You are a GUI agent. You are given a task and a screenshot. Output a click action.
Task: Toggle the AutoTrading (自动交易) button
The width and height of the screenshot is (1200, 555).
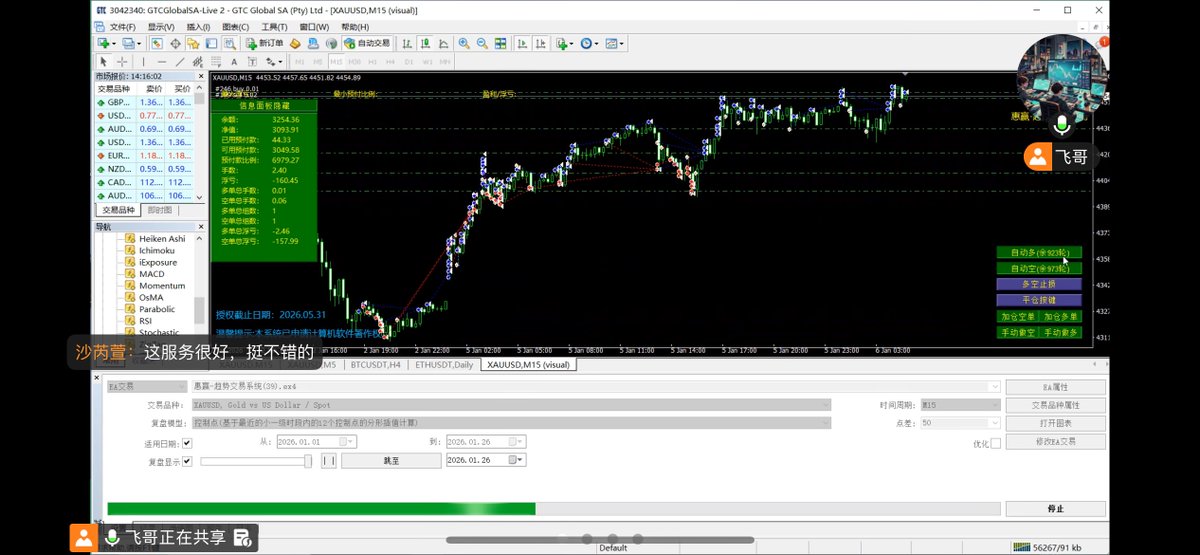pyautogui.click(x=367, y=44)
